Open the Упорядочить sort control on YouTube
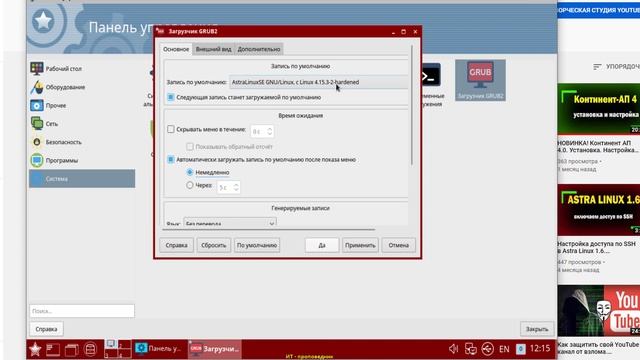 click(x=616, y=66)
